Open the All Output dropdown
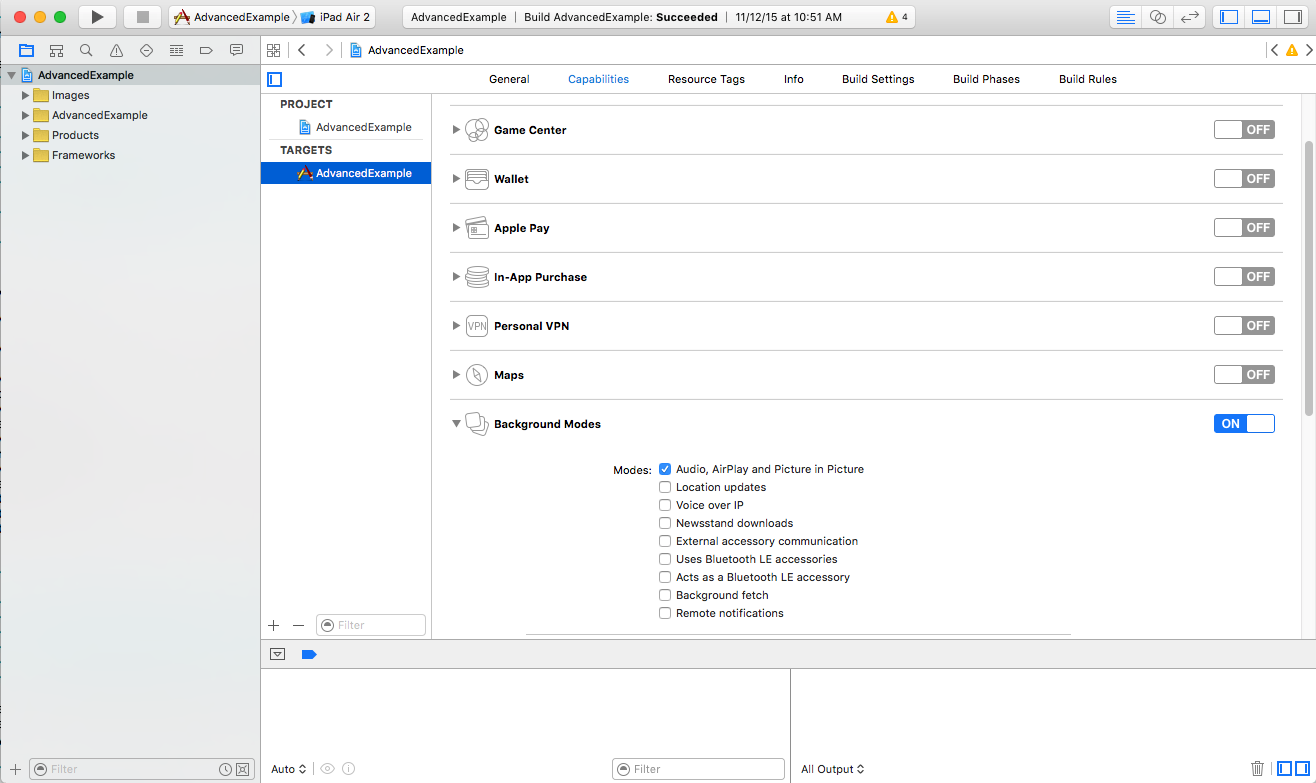 832,769
